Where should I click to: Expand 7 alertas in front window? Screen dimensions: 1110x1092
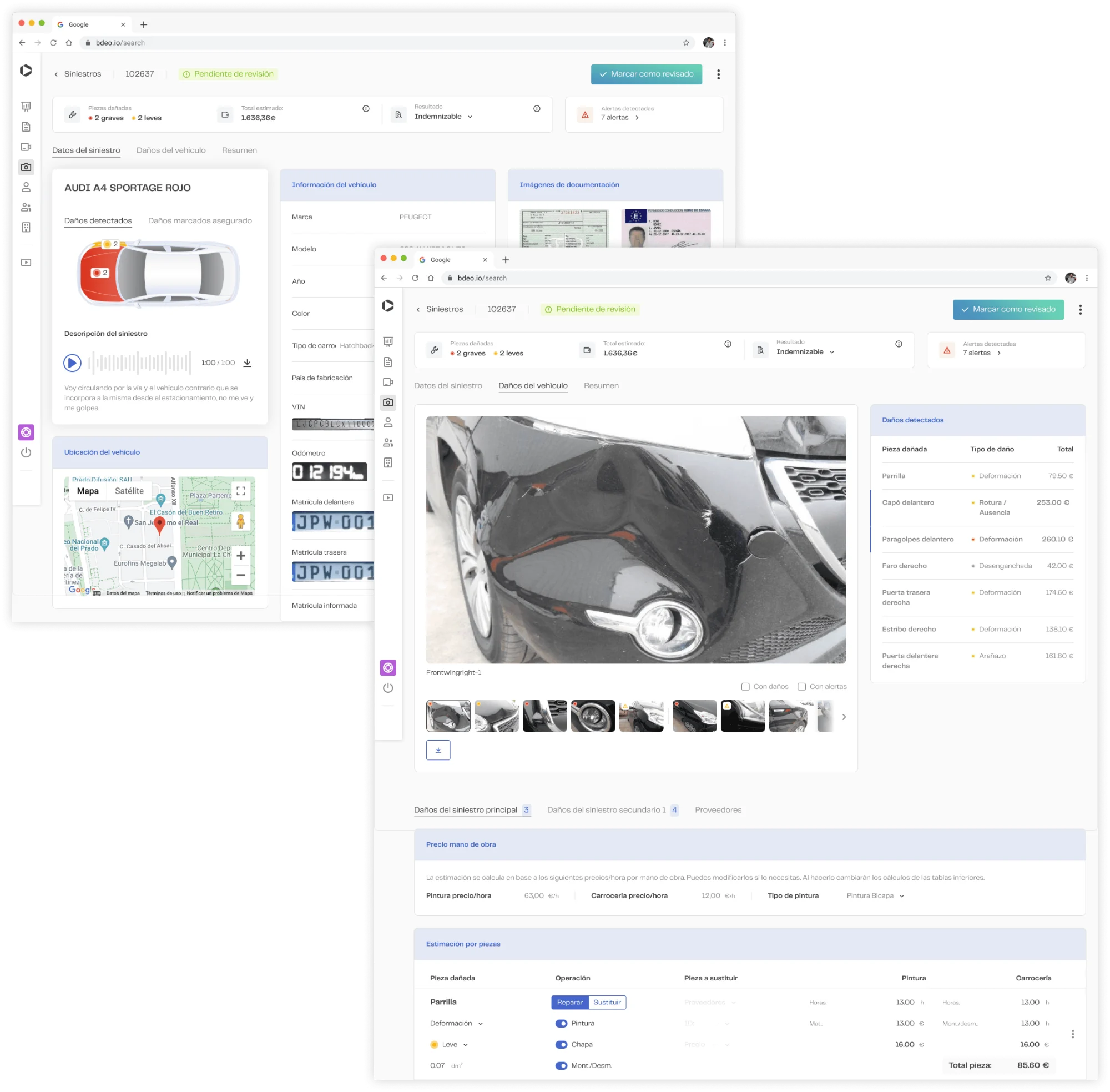click(x=982, y=353)
